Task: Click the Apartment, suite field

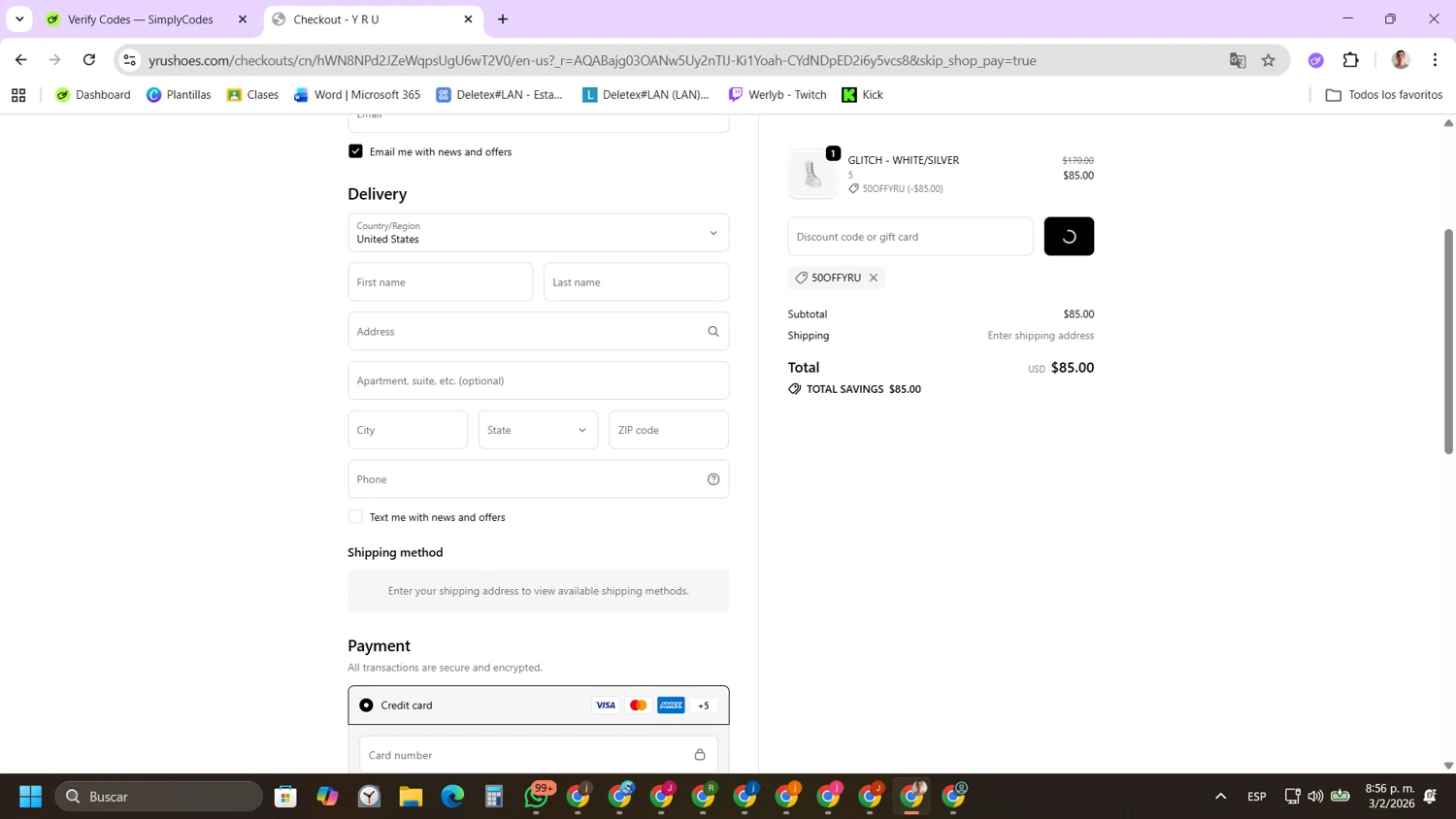Action: tap(538, 380)
